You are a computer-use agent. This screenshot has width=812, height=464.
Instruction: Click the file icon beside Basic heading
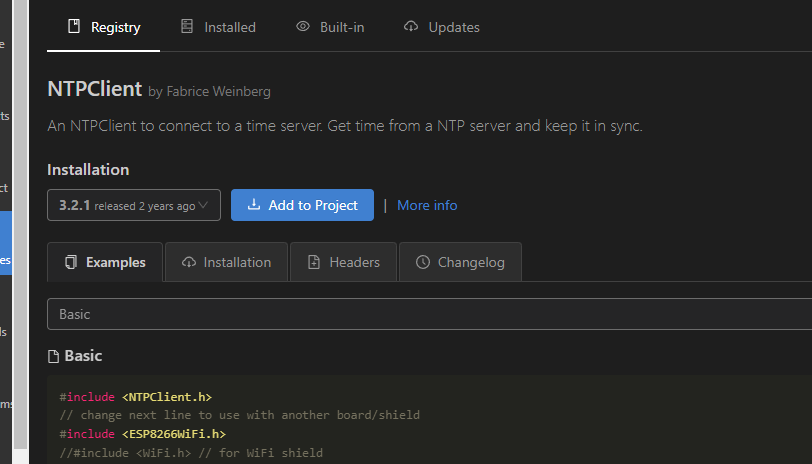coord(53,356)
